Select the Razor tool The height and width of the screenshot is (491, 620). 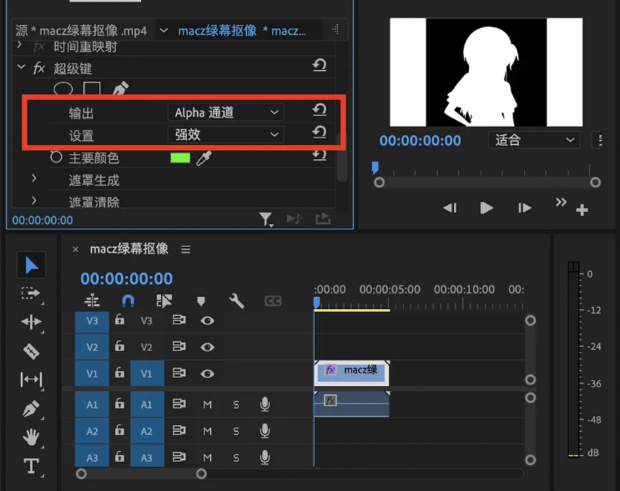coord(31,351)
